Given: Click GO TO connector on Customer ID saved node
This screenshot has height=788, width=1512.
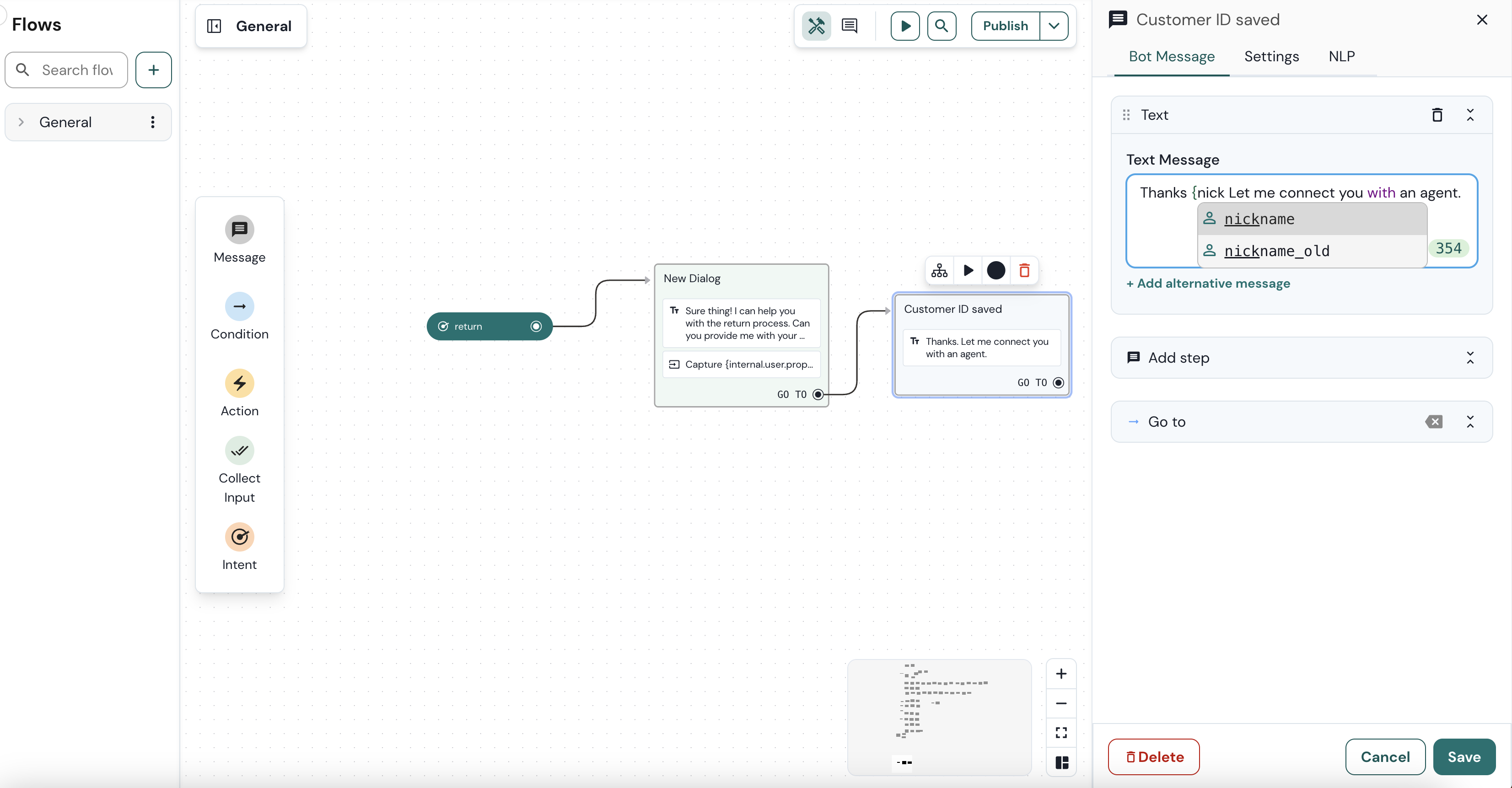Looking at the screenshot, I should point(1058,382).
